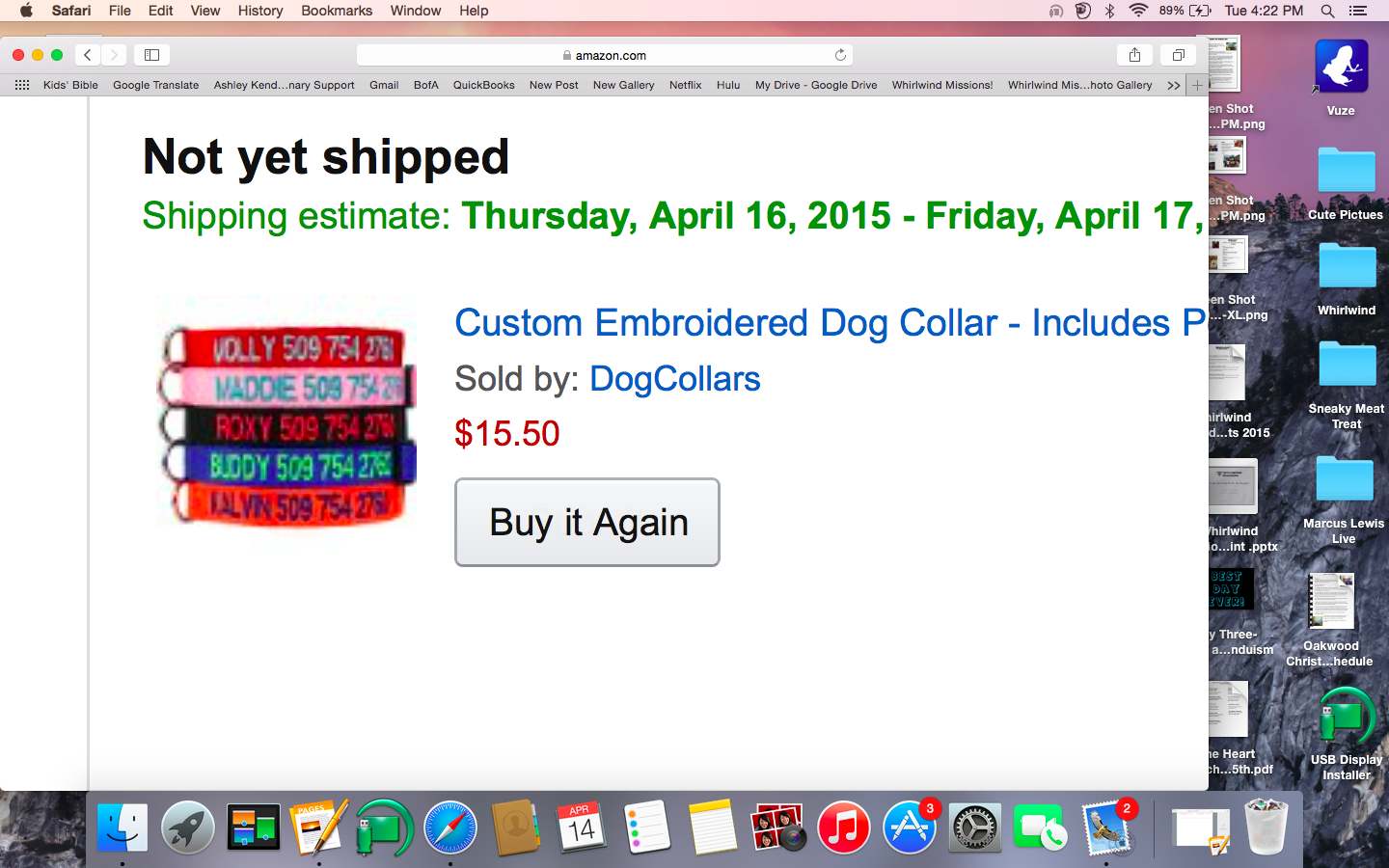This screenshot has height=868, width=1389.
Task: Open the Notification Center icon
Action: tap(1358, 11)
